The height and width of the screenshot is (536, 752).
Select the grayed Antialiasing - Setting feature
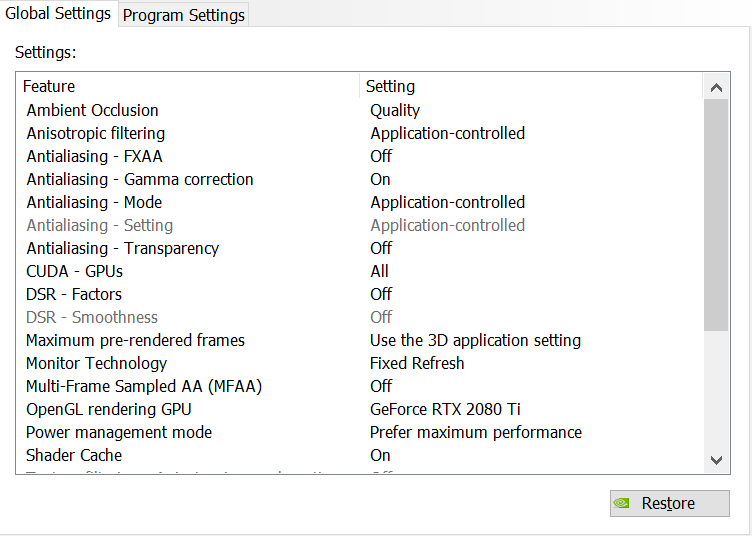[100, 225]
